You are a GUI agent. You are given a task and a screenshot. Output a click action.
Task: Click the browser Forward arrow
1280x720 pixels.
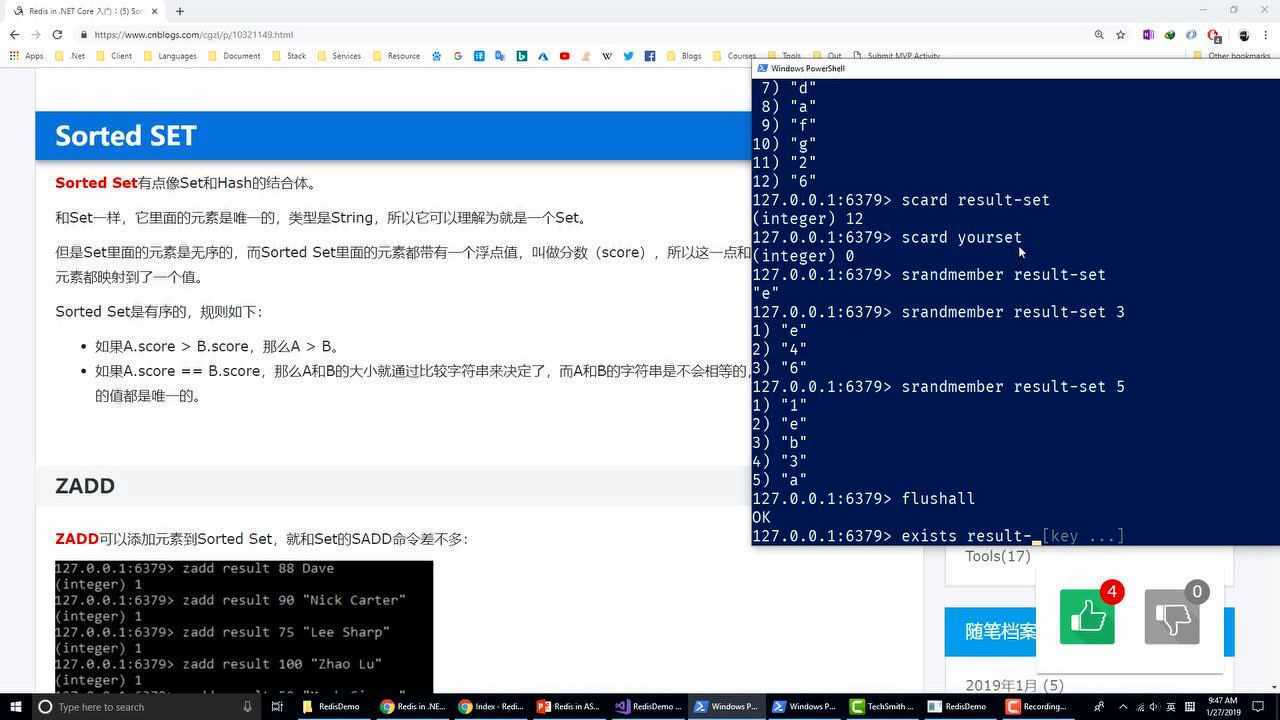pyautogui.click(x=36, y=34)
